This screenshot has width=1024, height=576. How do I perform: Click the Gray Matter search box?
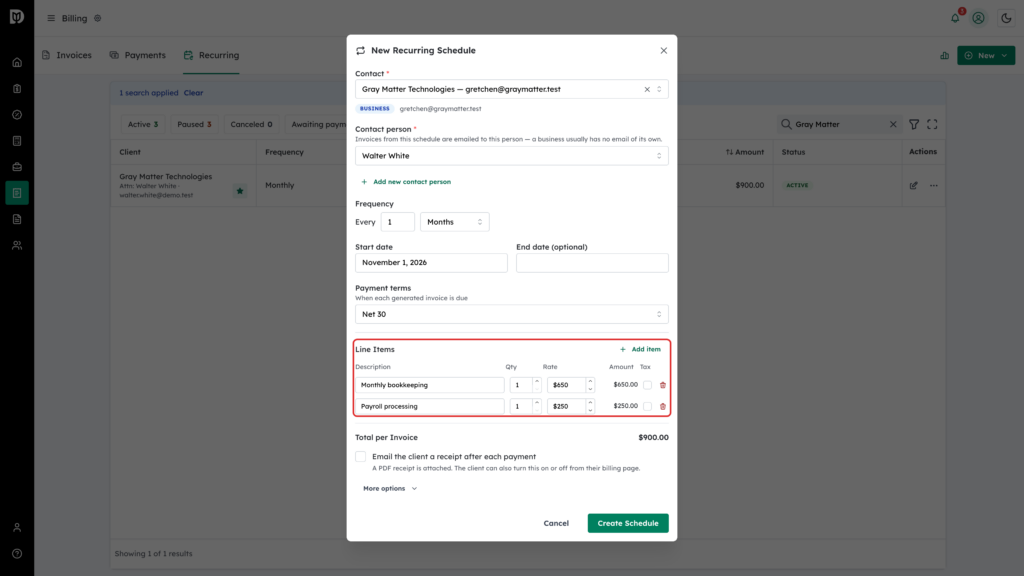click(839, 124)
